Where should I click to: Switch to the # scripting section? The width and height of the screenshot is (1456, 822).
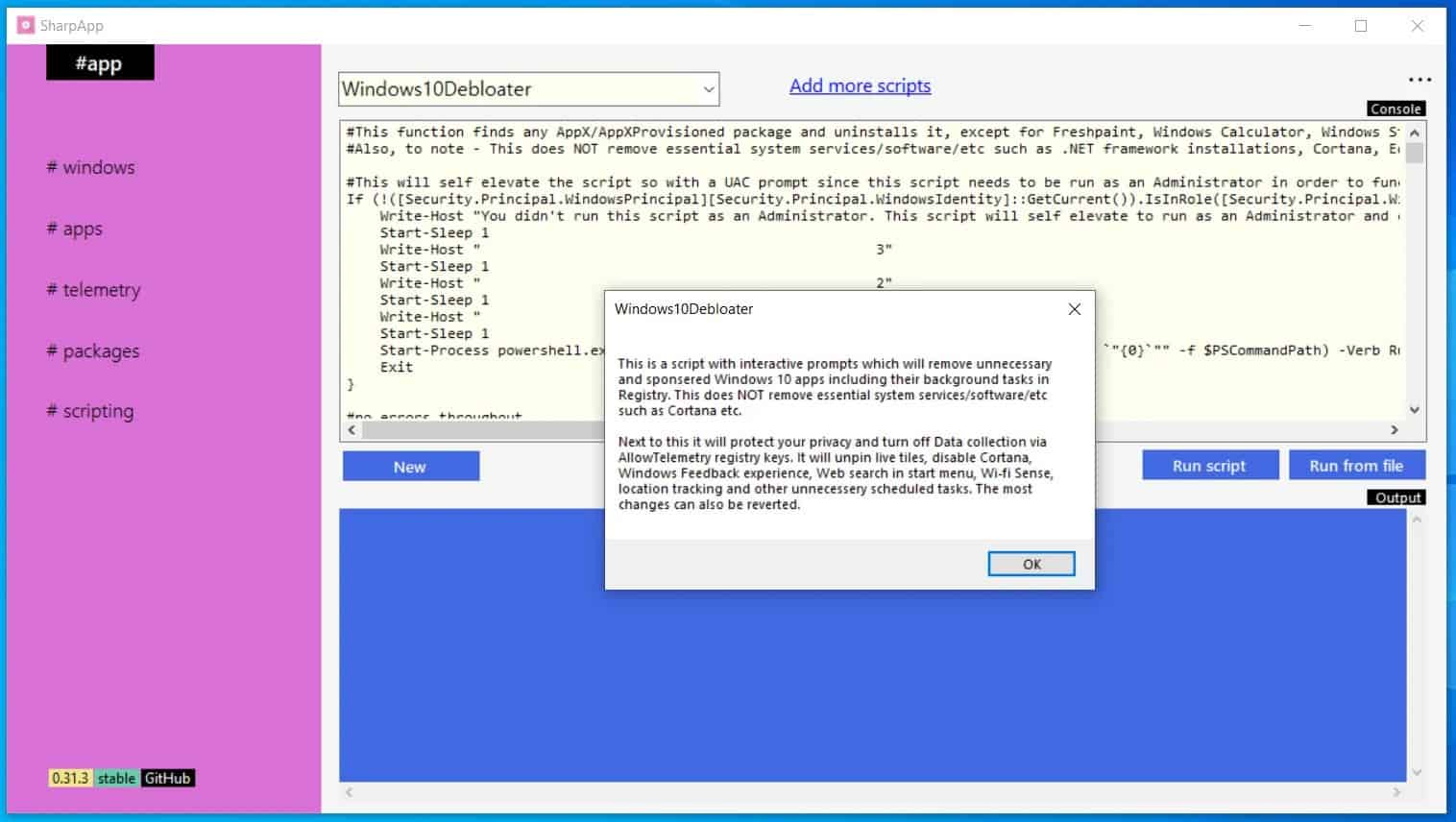pos(90,411)
